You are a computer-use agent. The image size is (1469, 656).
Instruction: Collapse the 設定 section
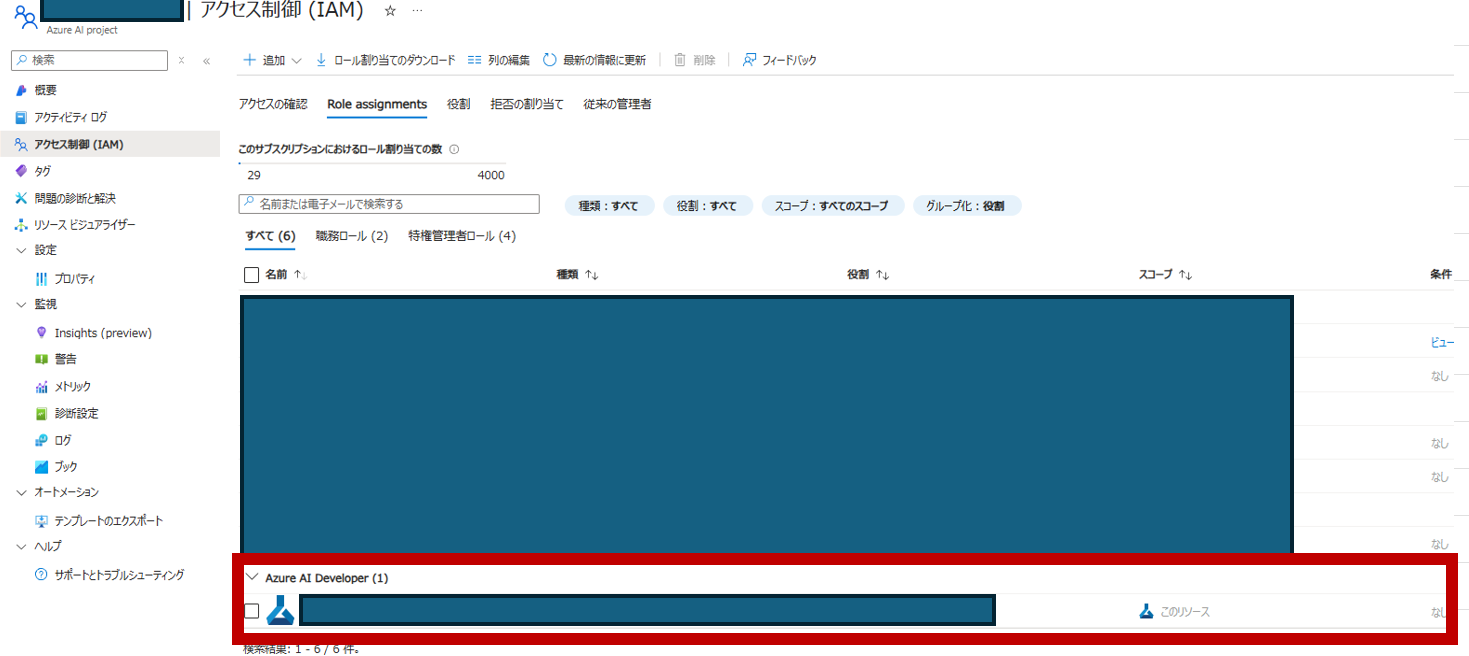coord(22,251)
